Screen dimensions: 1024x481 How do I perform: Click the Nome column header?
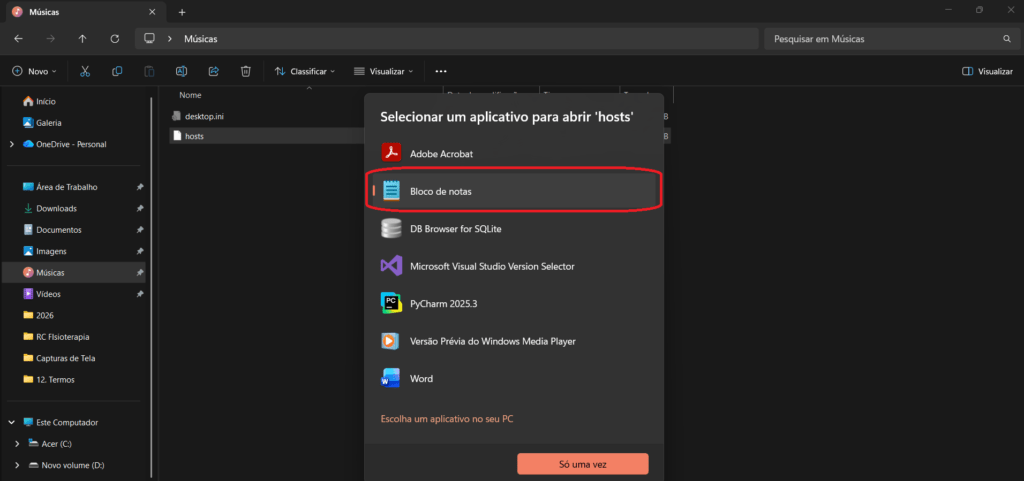190,95
